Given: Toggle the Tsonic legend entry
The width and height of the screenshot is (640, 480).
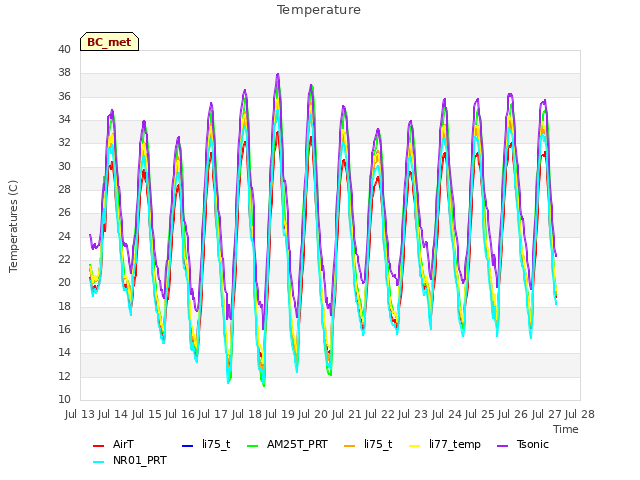Looking at the screenshot, I should (523, 444).
